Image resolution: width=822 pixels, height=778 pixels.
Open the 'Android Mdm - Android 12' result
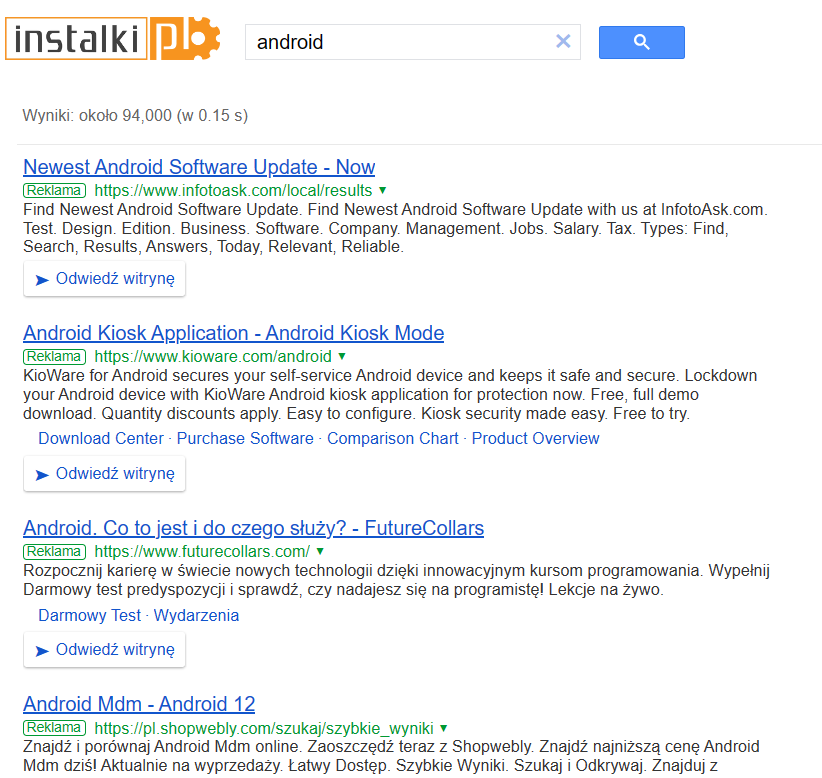pyautogui.click(x=139, y=704)
